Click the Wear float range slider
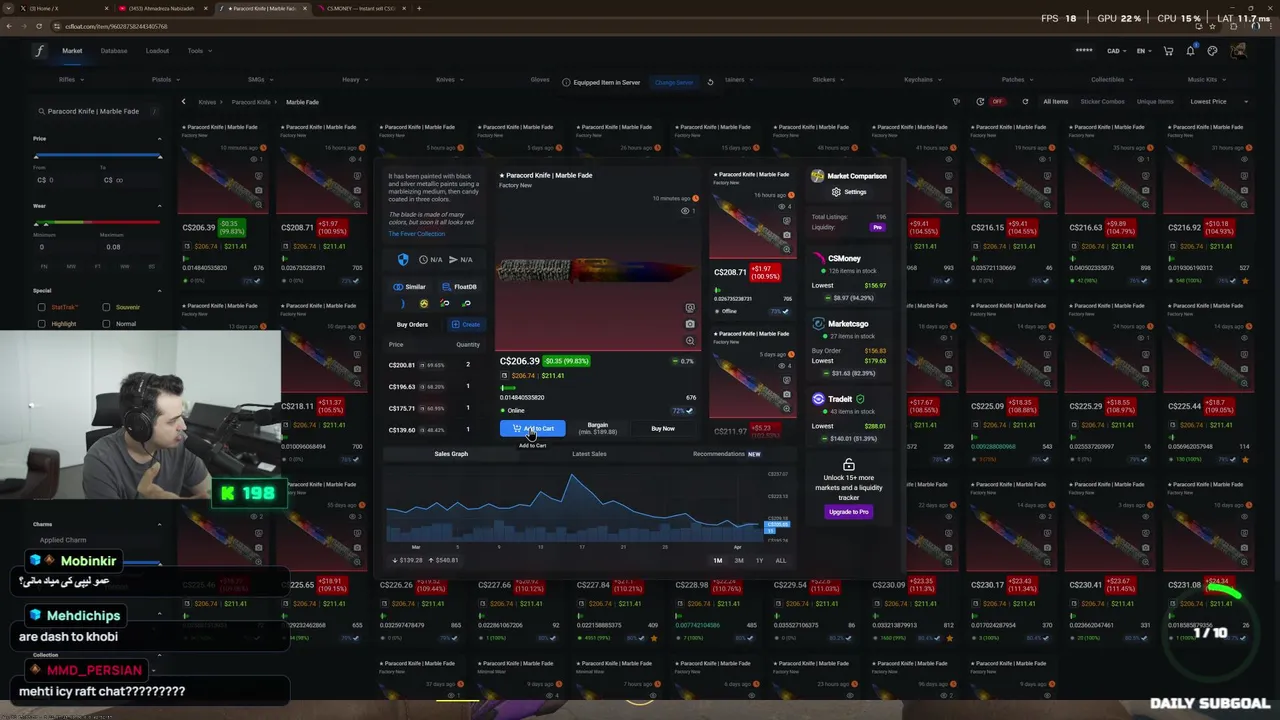 pos(97,224)
